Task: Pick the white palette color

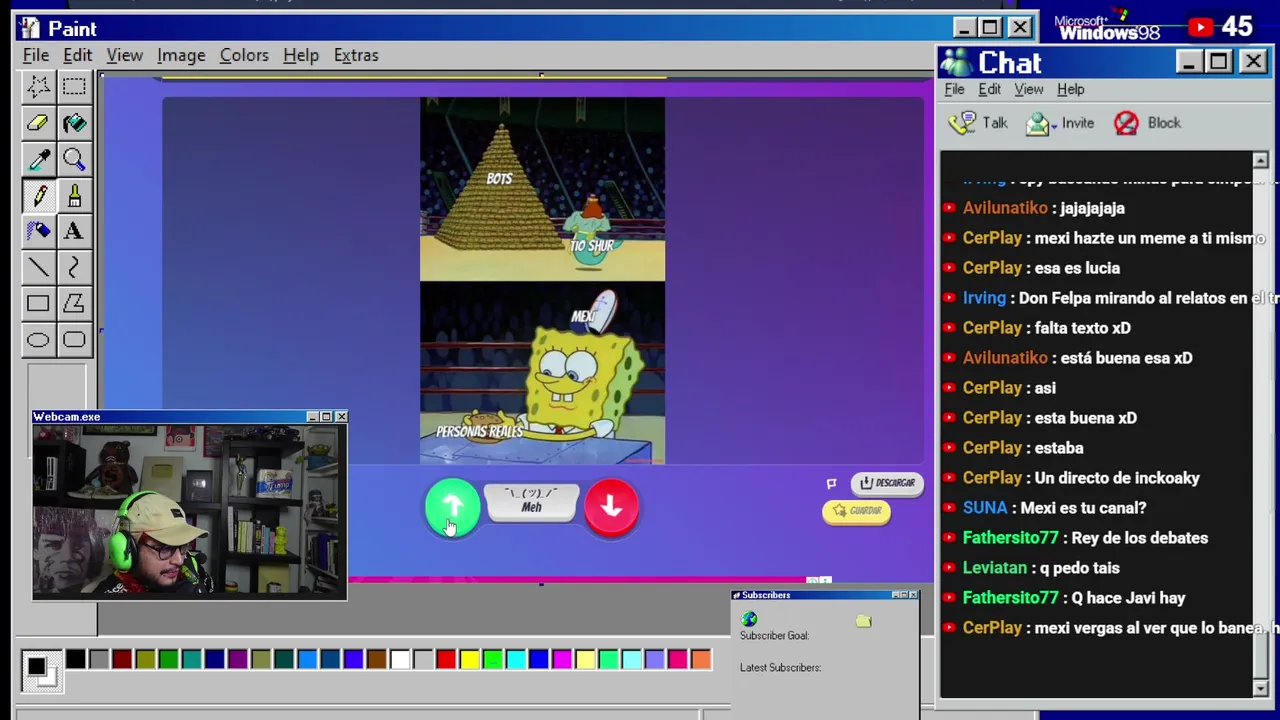Action: tap(400, 659)
